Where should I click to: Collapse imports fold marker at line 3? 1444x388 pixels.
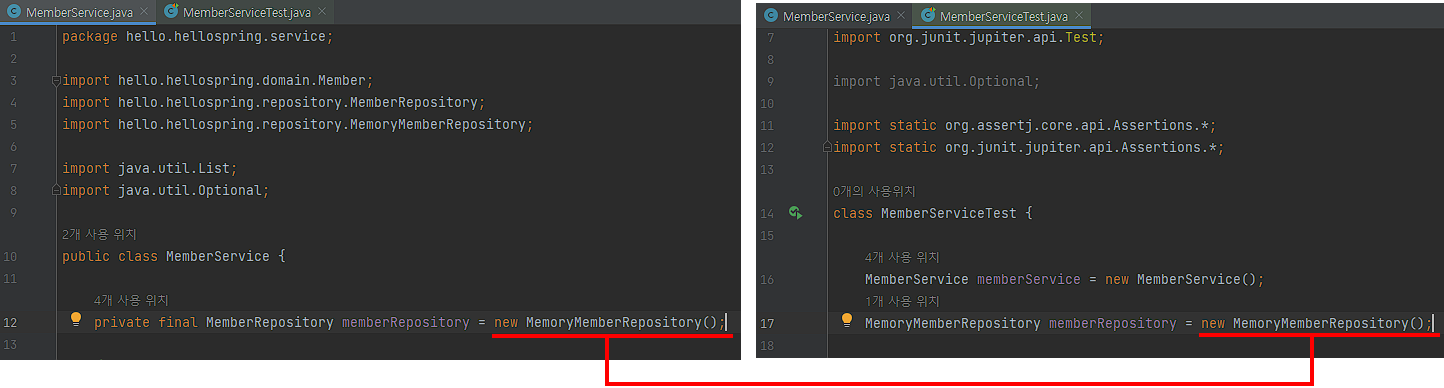[x=57, y=81]
